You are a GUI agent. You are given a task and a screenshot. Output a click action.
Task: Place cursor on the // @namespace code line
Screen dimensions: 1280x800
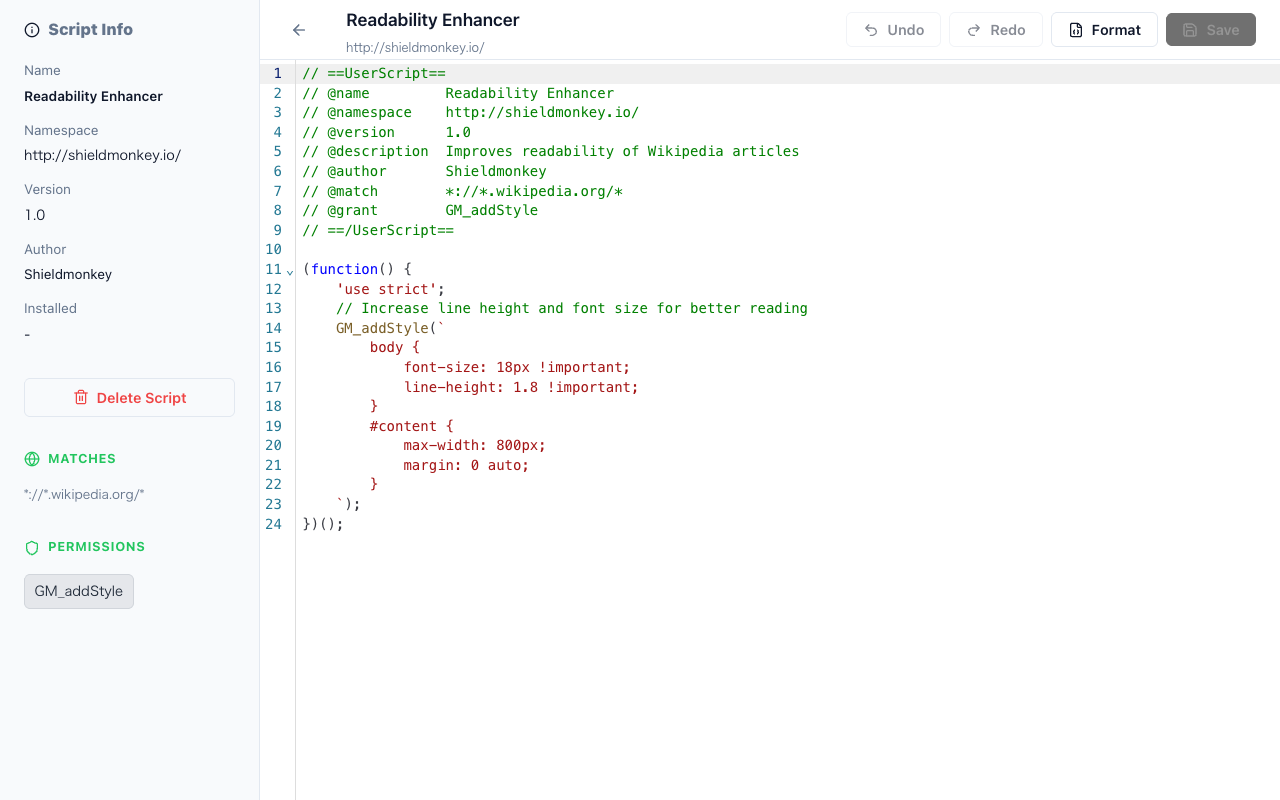[471, 112]
